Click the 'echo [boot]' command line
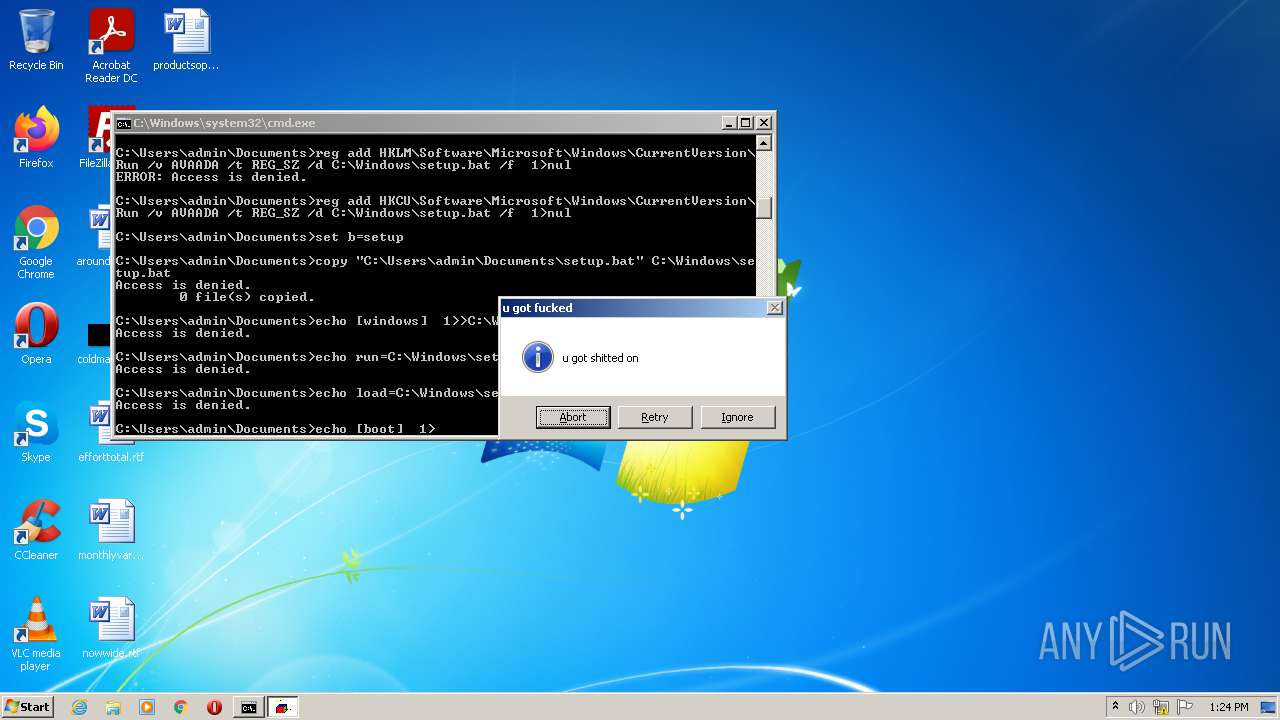 click(x=276, y=429)
